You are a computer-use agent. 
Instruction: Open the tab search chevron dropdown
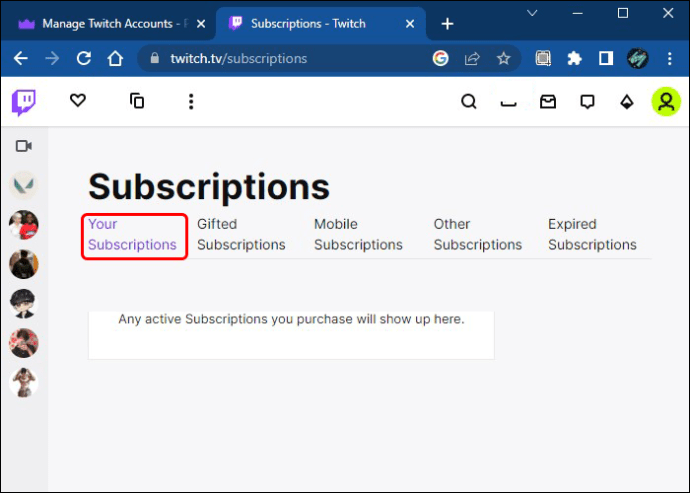pos(532,13)
